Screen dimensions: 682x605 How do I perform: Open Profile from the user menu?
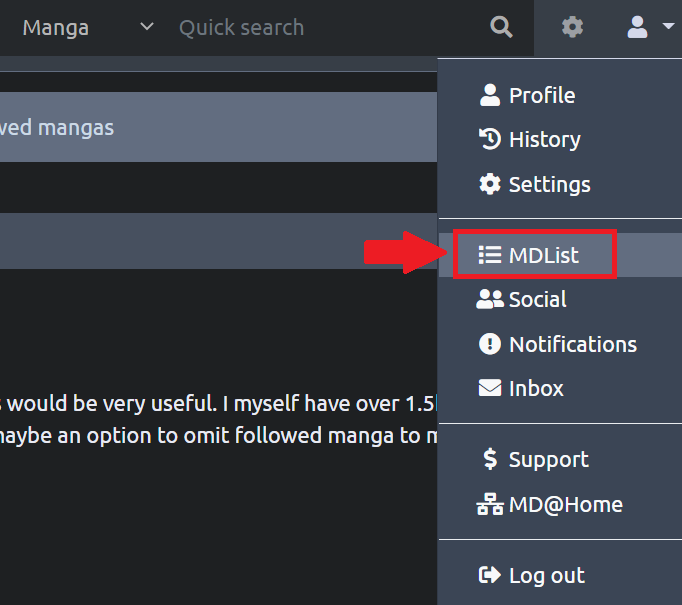pyautogui.click(x=541, y=95)
